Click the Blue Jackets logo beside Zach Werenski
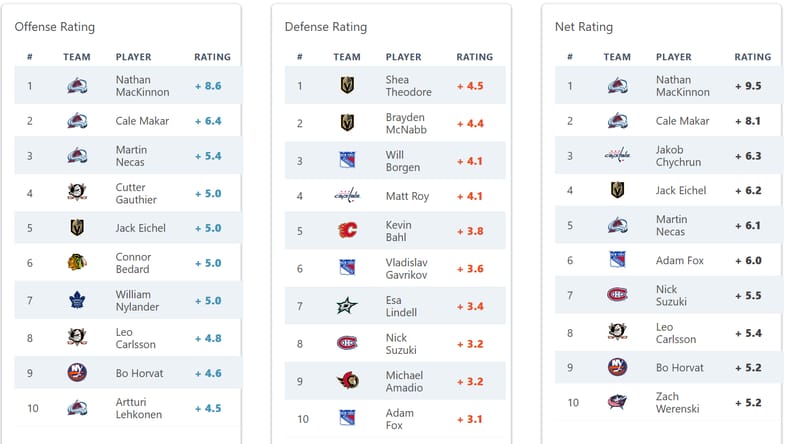Screen dimensions: 788x444 tap(617, 403)
